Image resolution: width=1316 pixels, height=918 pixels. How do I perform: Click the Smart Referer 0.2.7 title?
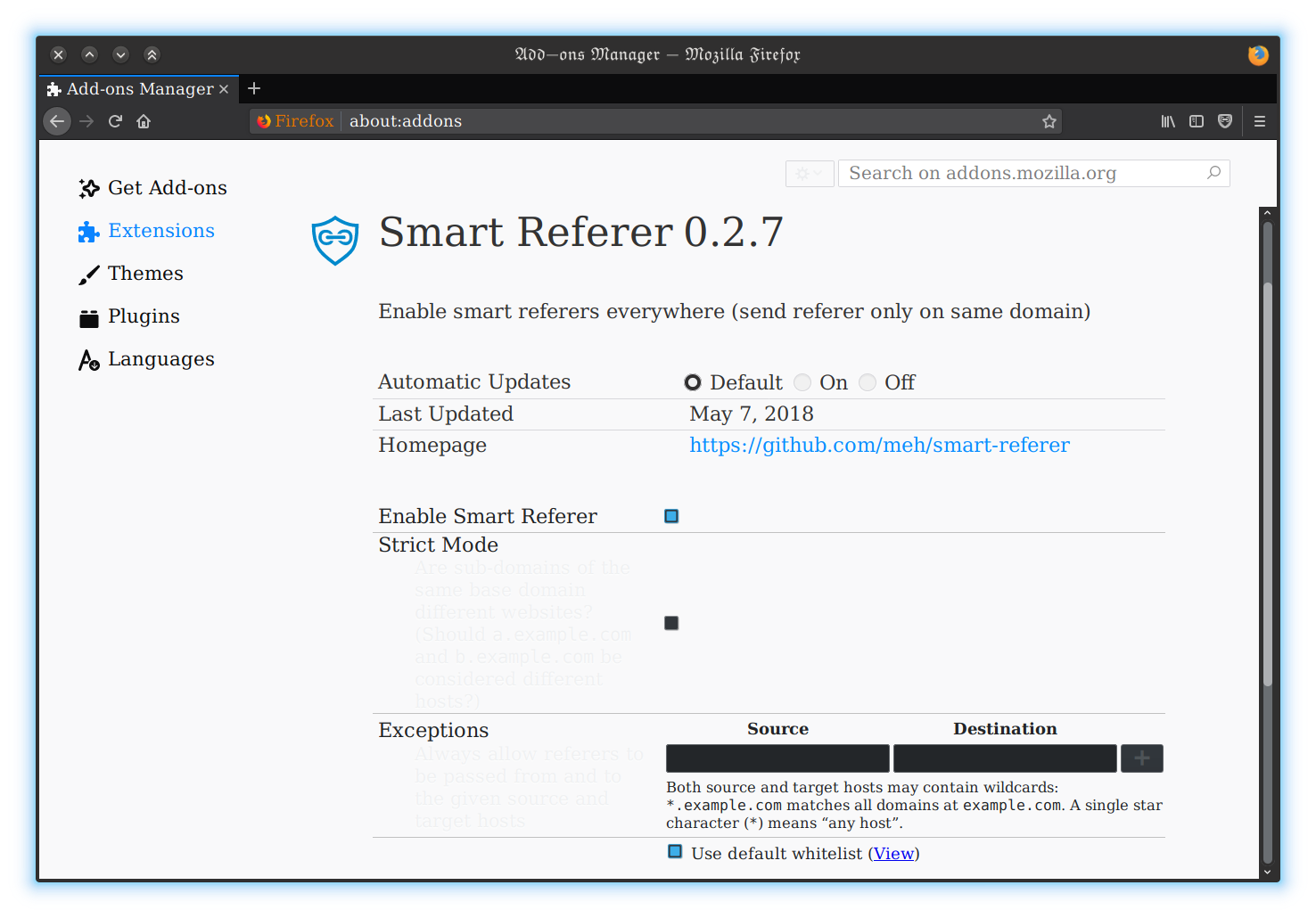(x=580, y=233)
